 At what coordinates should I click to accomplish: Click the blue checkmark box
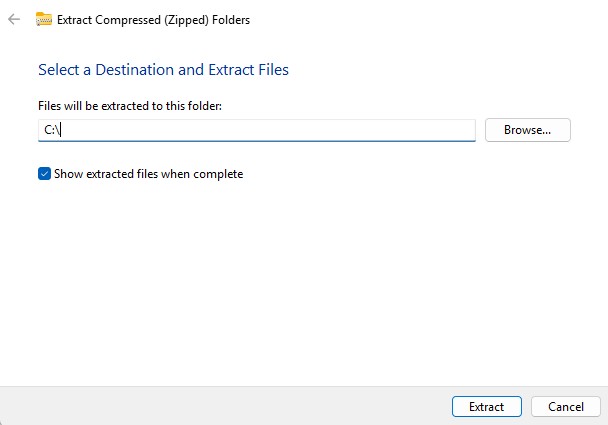point(44,174)
